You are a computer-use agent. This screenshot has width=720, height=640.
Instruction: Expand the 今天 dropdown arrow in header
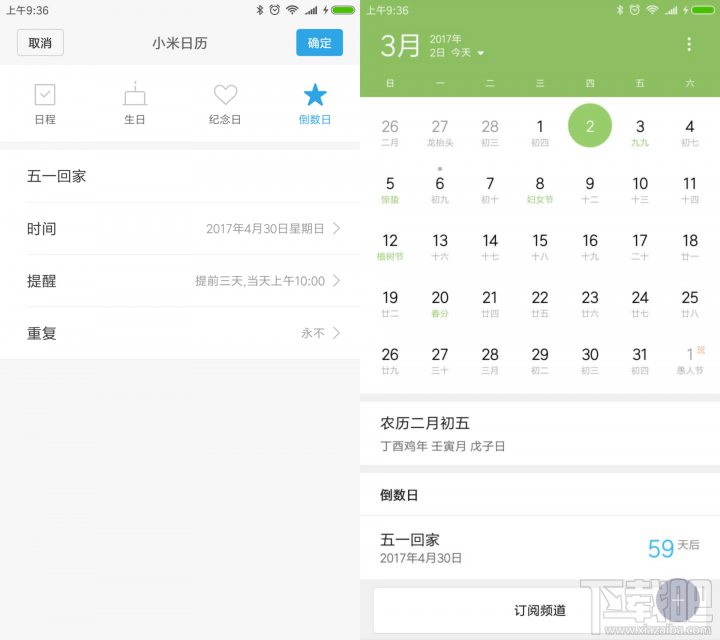481,53
